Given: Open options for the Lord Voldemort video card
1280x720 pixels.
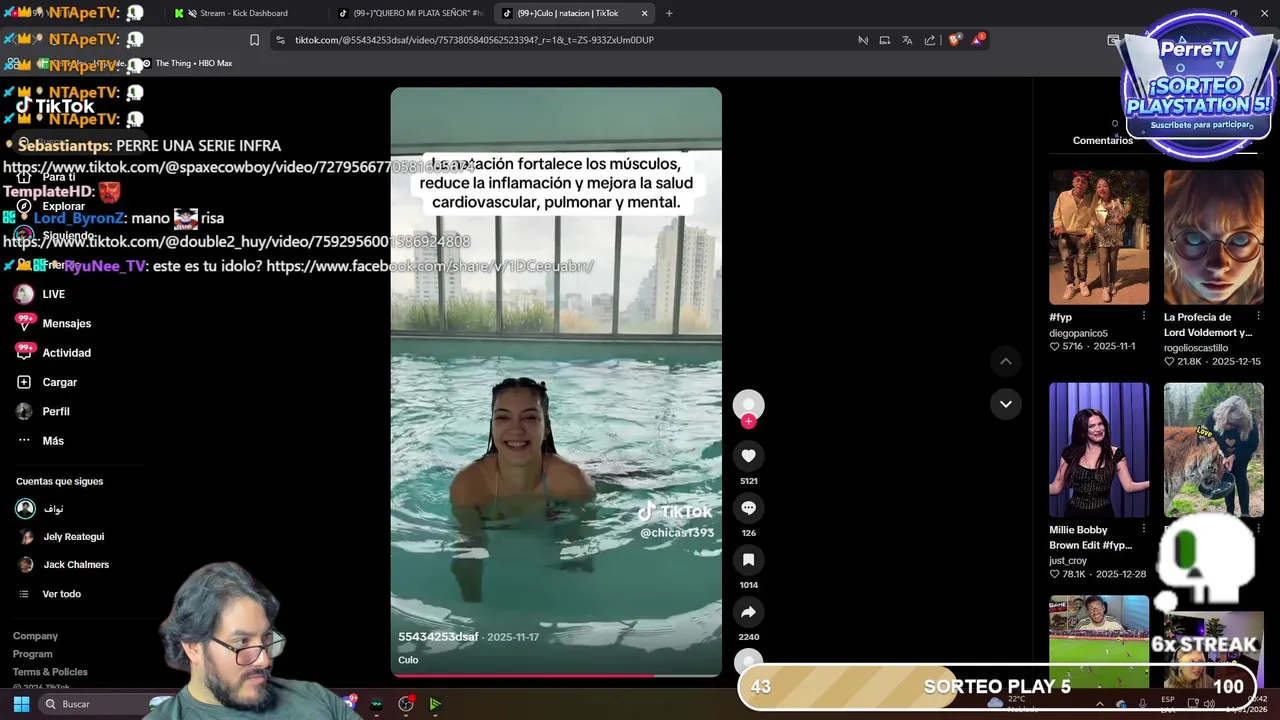Looking at the screenshot, I should point(1258,316).
